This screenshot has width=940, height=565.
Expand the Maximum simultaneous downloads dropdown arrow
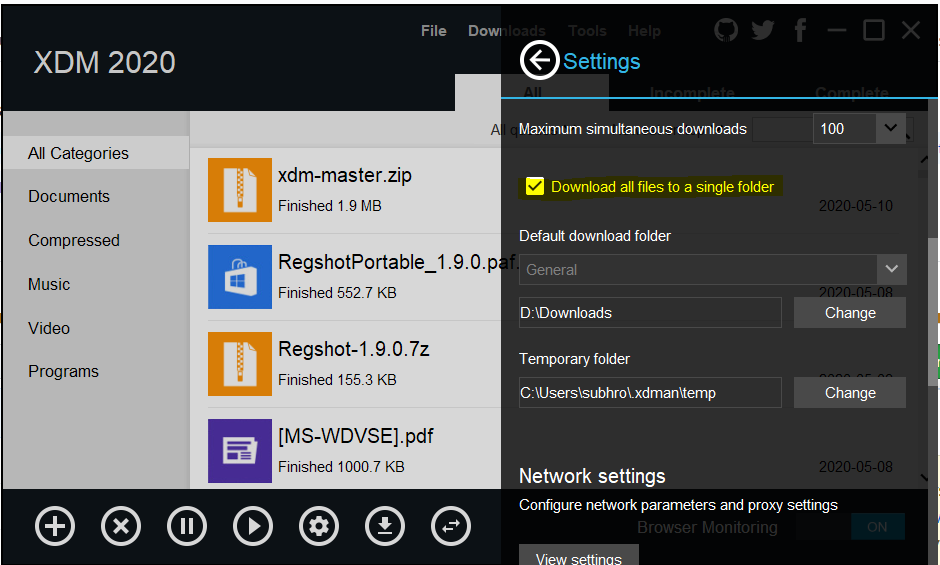891,128
